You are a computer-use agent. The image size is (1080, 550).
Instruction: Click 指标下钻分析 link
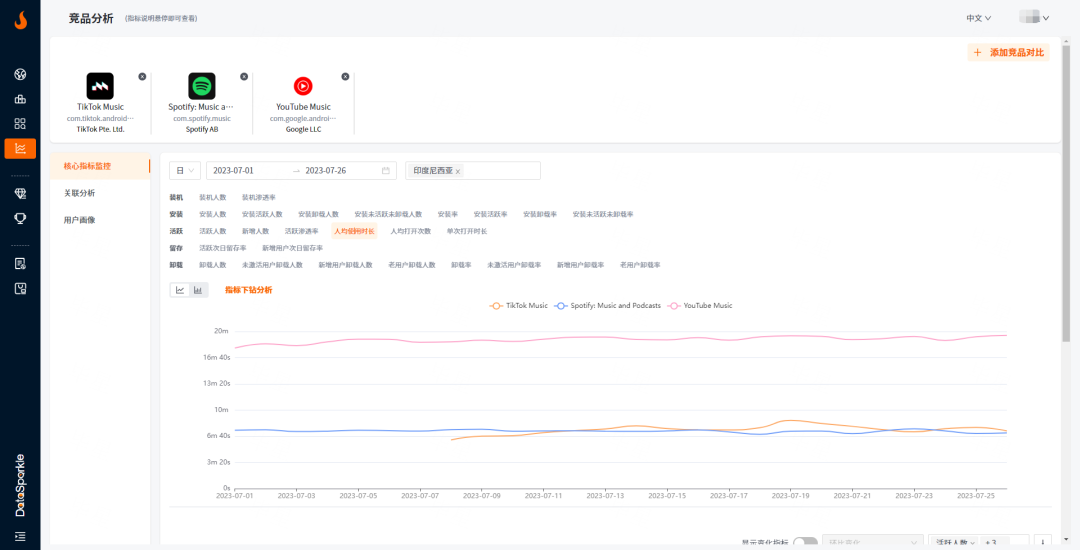pos(248,290)
